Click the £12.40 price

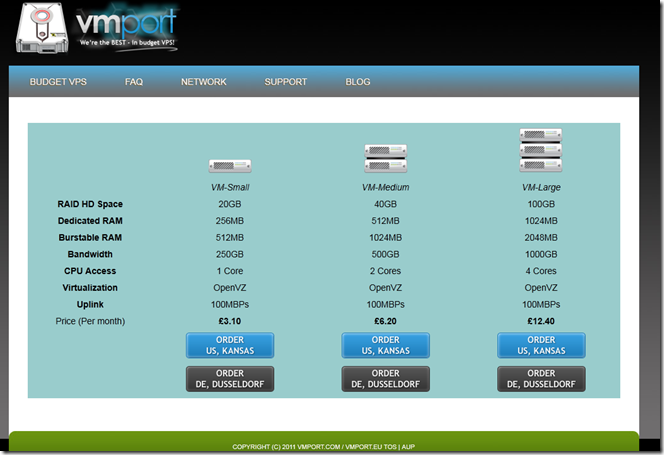[x=541, y=321]
